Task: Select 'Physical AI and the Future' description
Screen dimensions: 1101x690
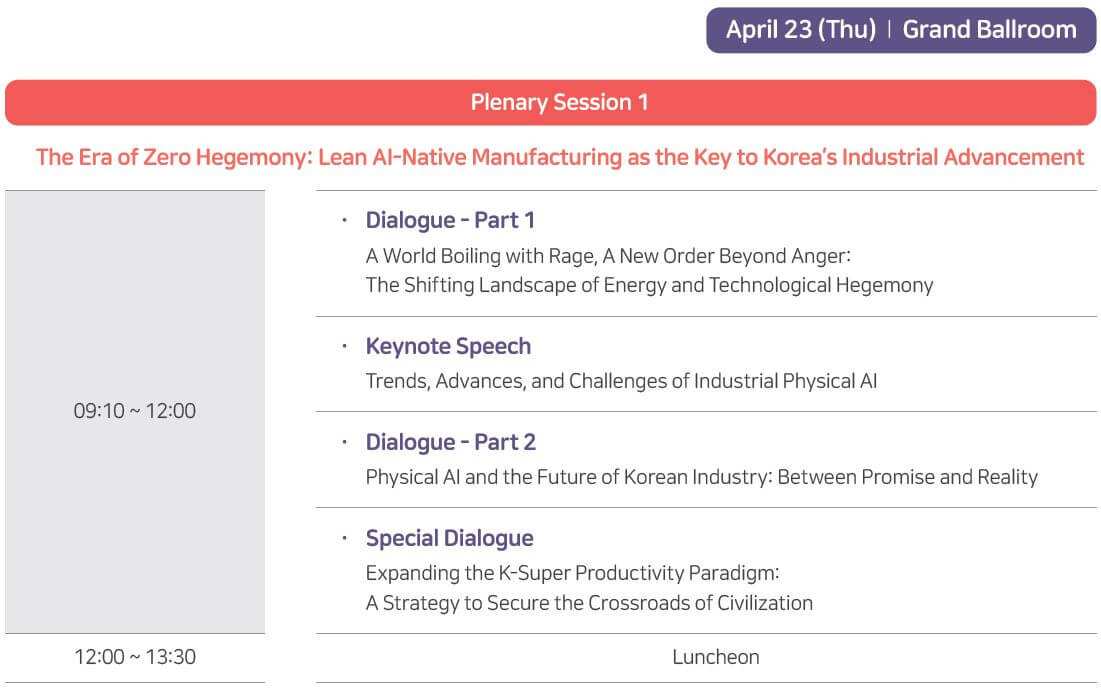Action: (701, 477)
